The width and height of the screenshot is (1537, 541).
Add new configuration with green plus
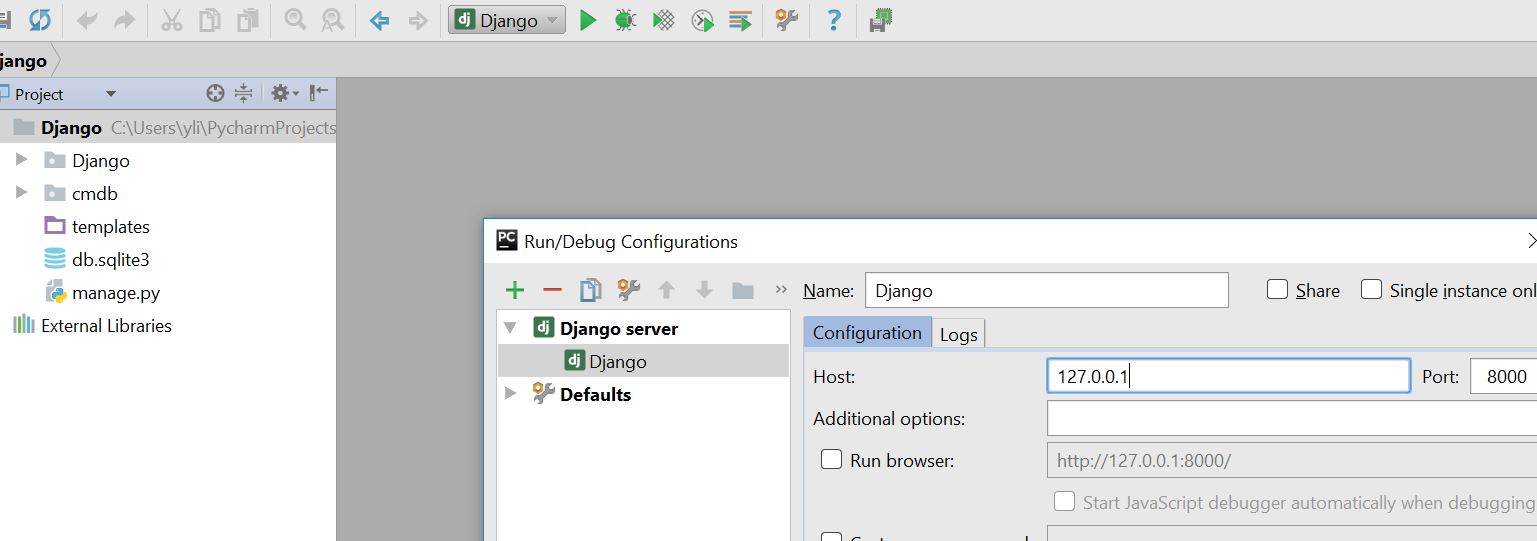[515, 291]
